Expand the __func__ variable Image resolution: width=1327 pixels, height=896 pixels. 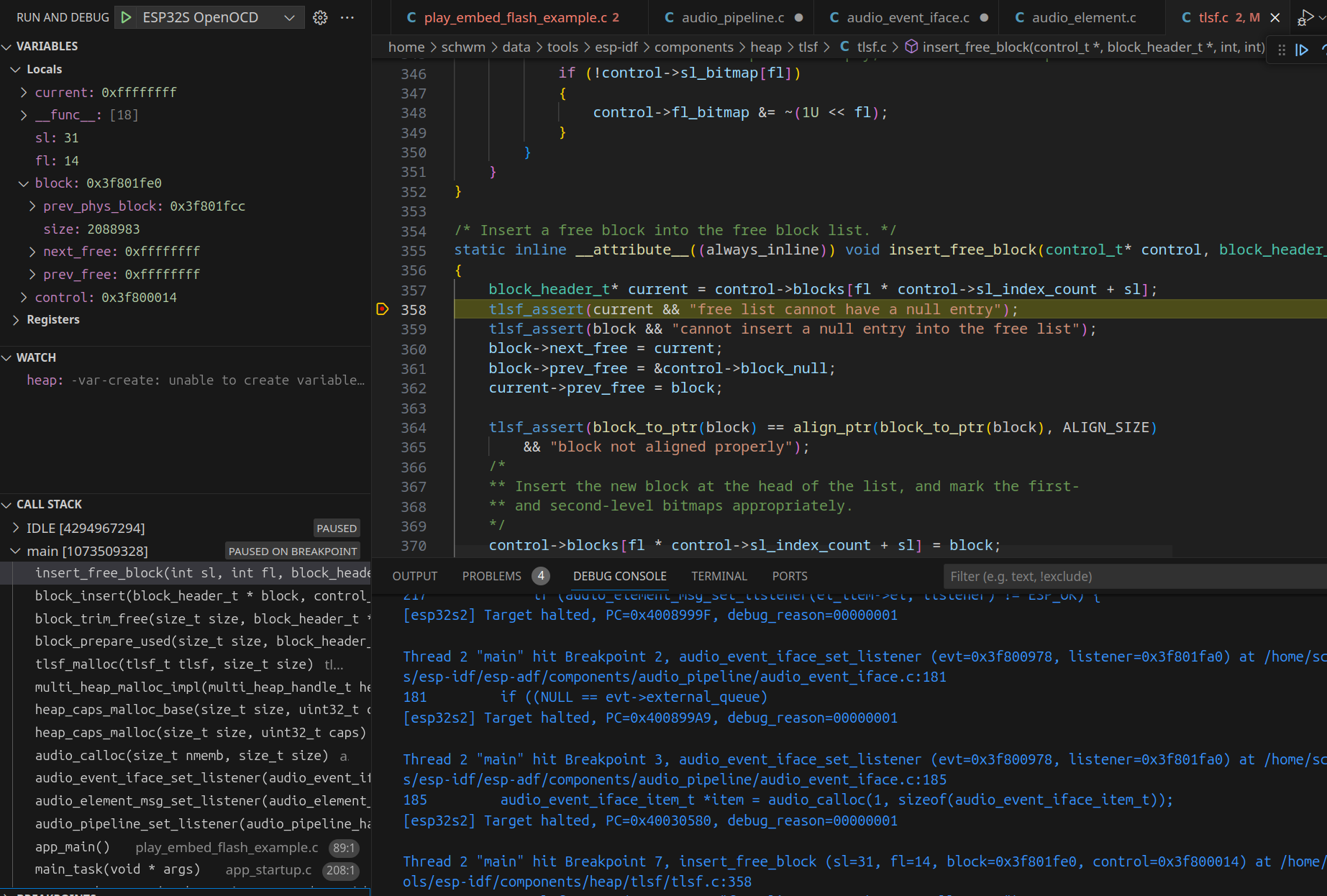[24, 115]
